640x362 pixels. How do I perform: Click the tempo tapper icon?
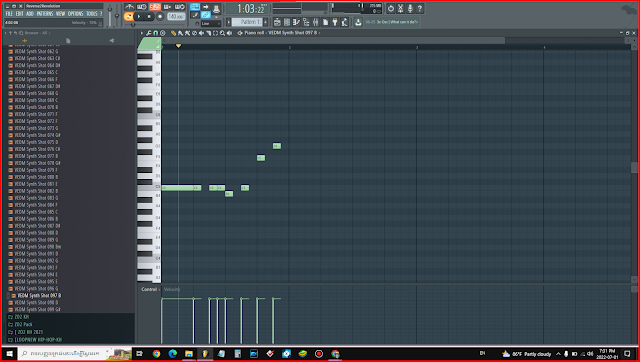coord(344,22)
